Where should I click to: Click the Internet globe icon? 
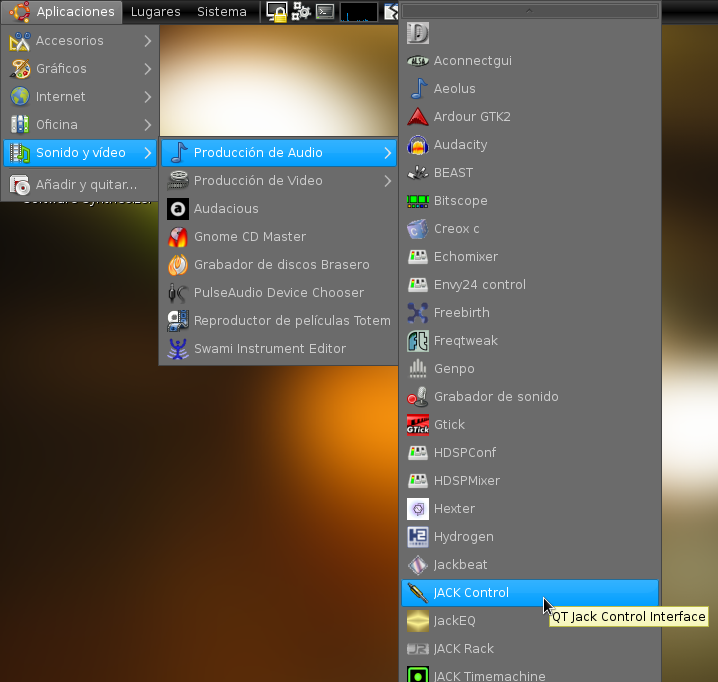(x=20, y=97)
